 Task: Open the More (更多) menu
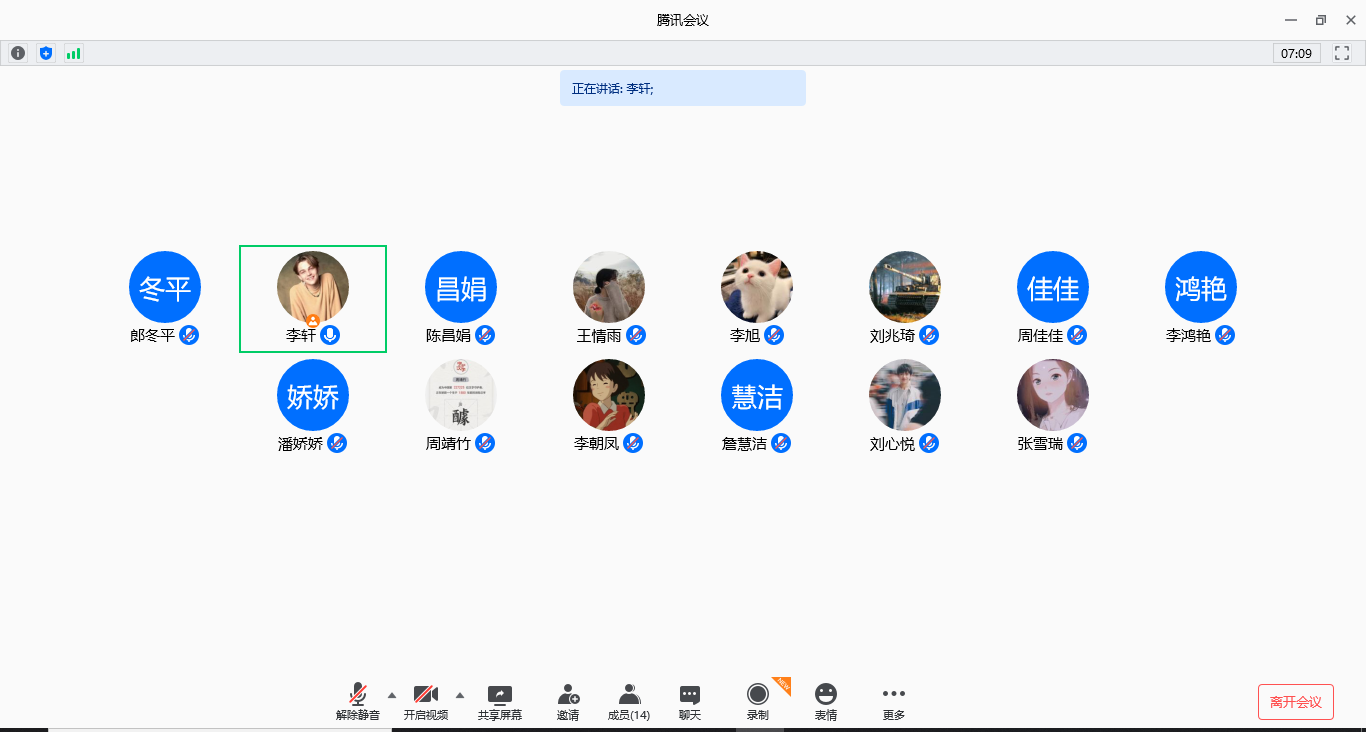893,702
